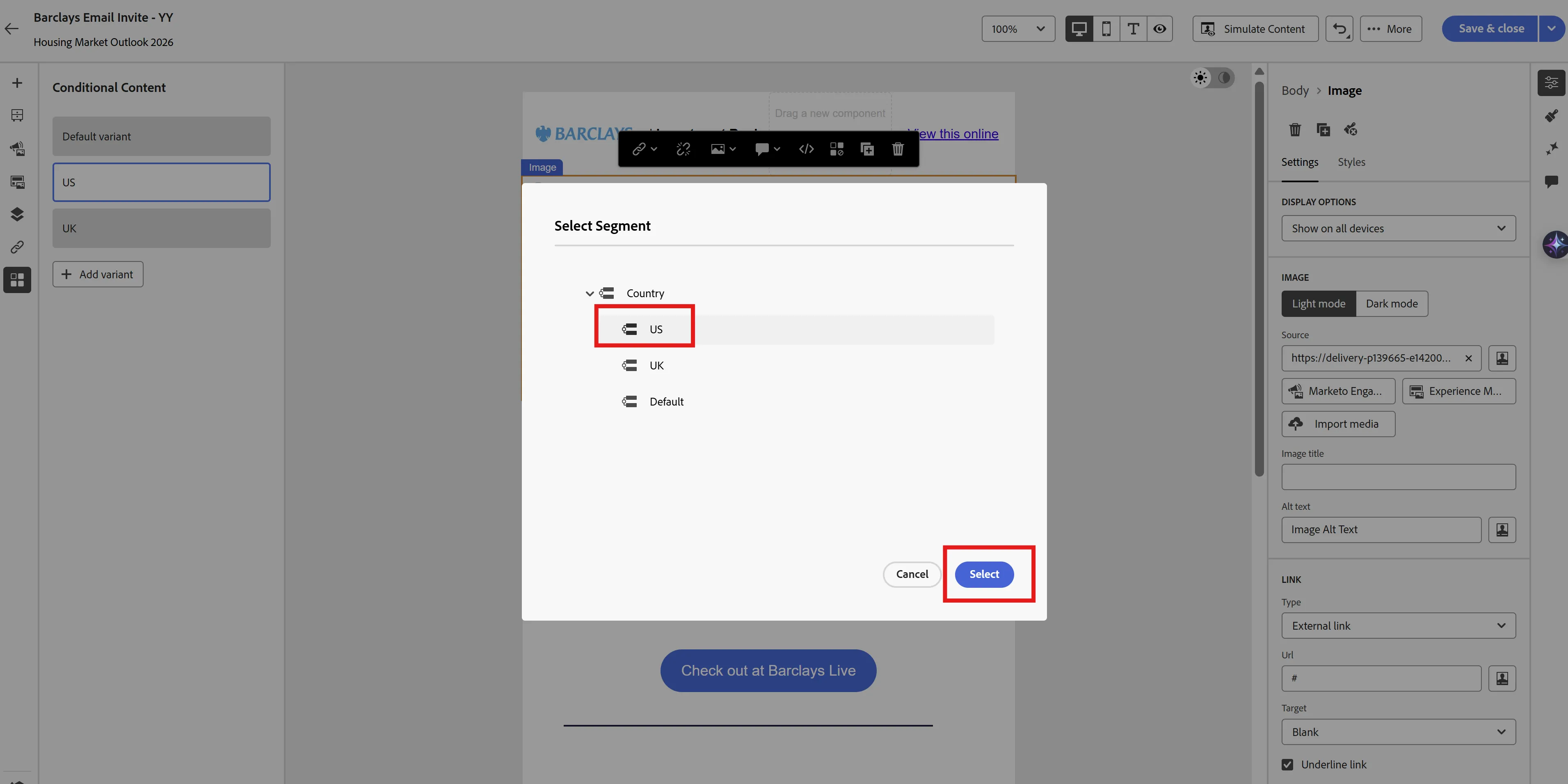Open the Add components plus icon in the left rail
1568x784 pixels.
click(17, 83)
